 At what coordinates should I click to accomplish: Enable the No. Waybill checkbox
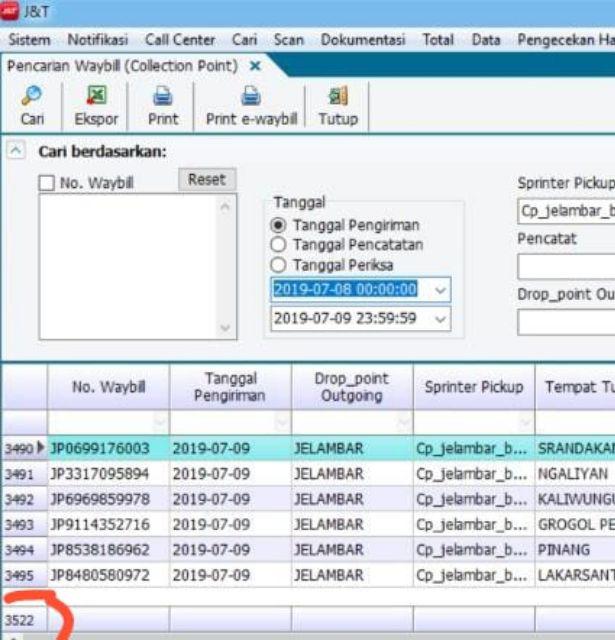pos(47,183)
